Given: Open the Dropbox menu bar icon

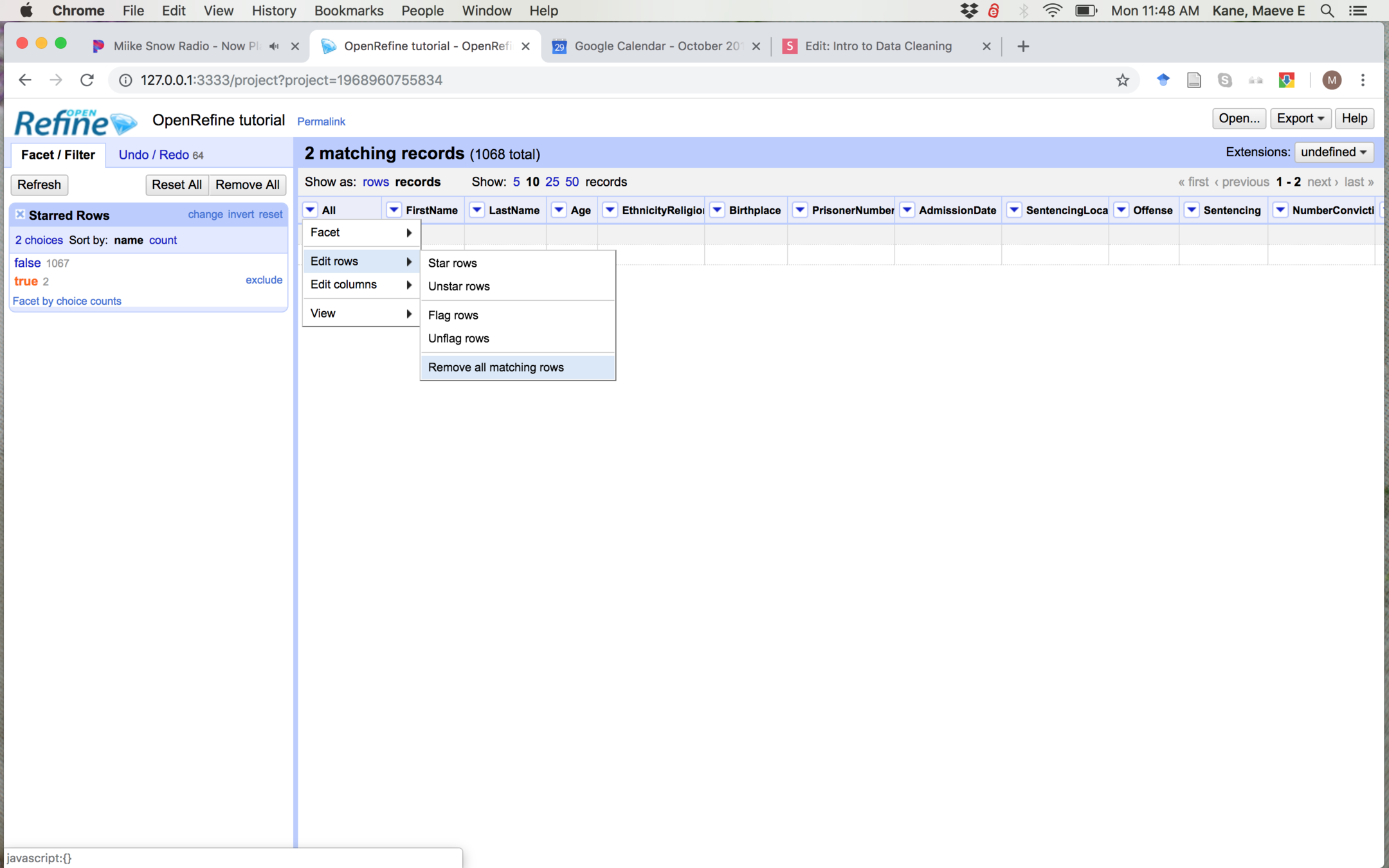Looking at the screenshot, I should [968, 11].
